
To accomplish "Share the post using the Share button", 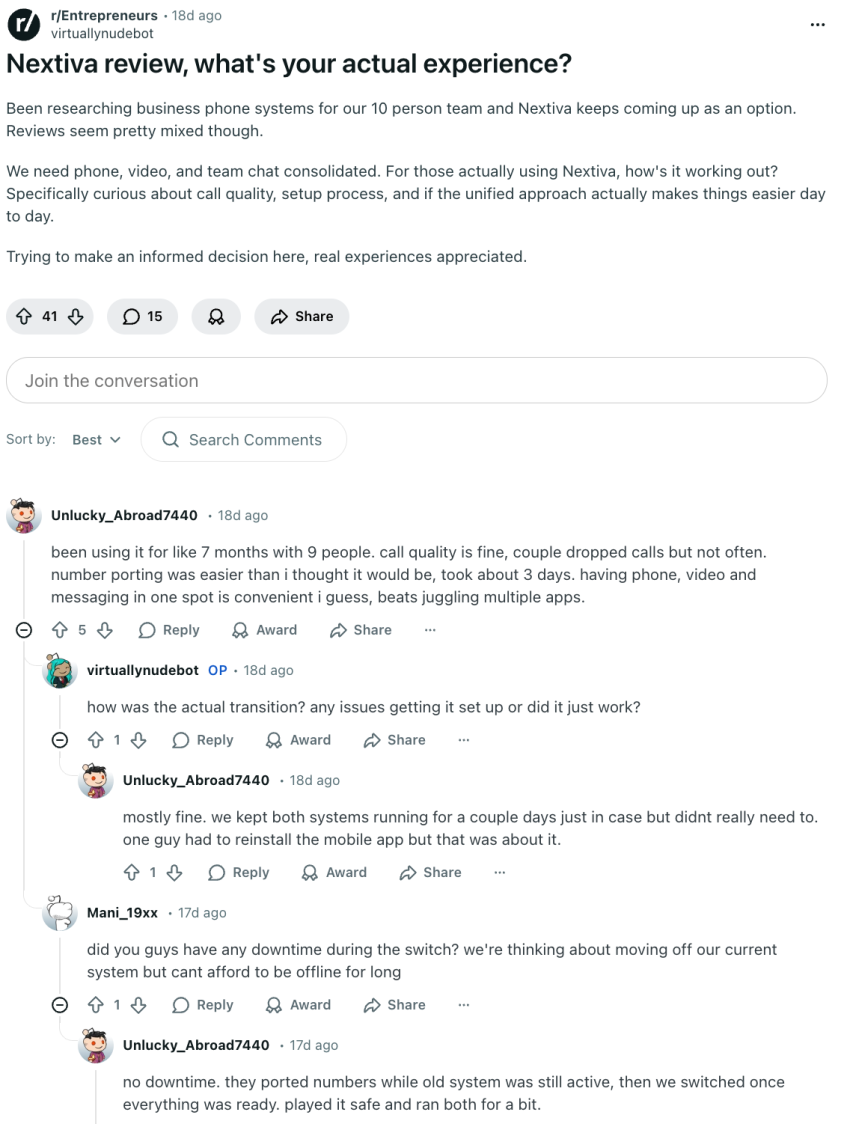I will click(301, 316).
